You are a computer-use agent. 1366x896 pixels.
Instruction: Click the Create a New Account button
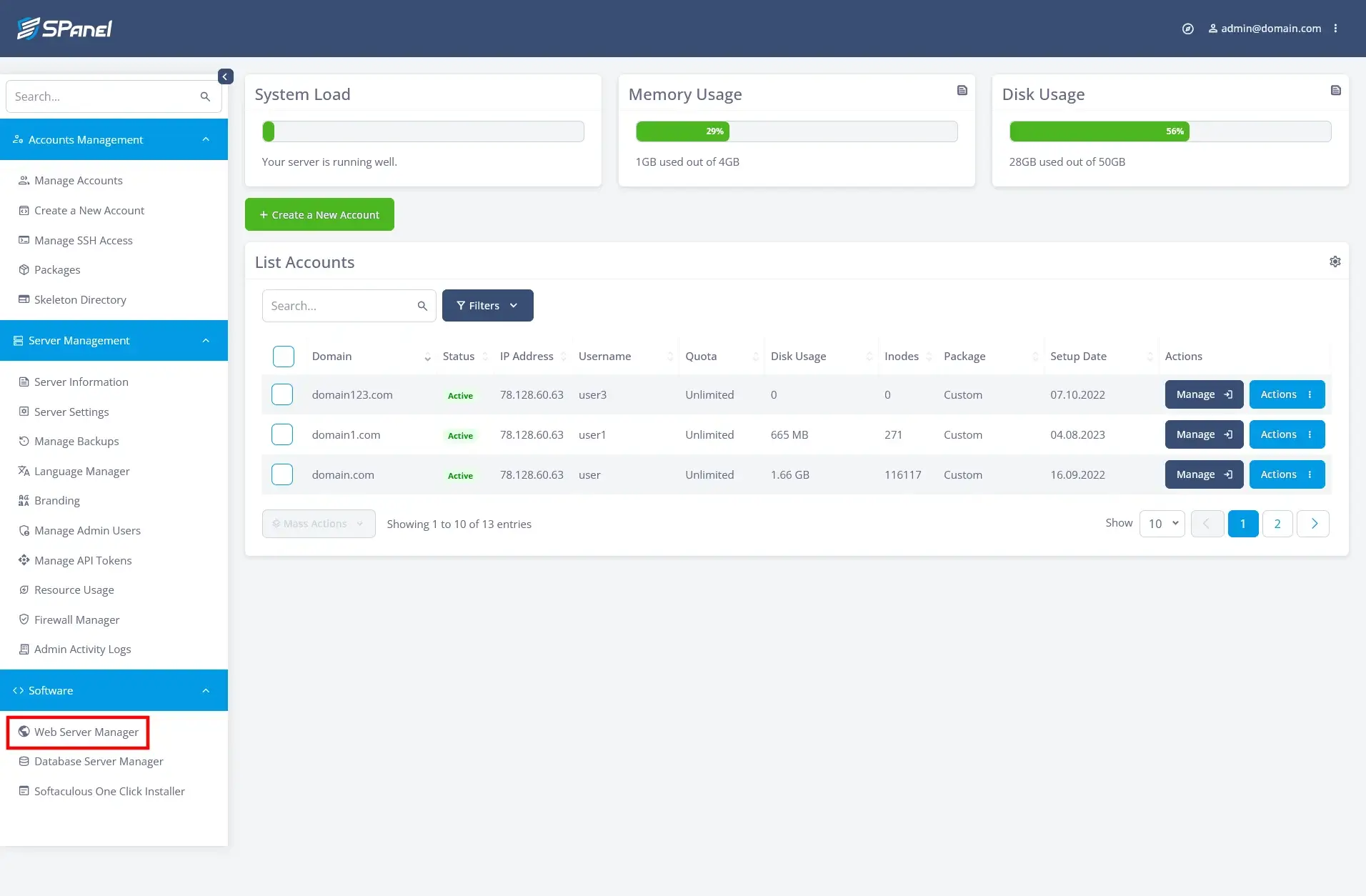pyautogui.click(x=319, y=214)
